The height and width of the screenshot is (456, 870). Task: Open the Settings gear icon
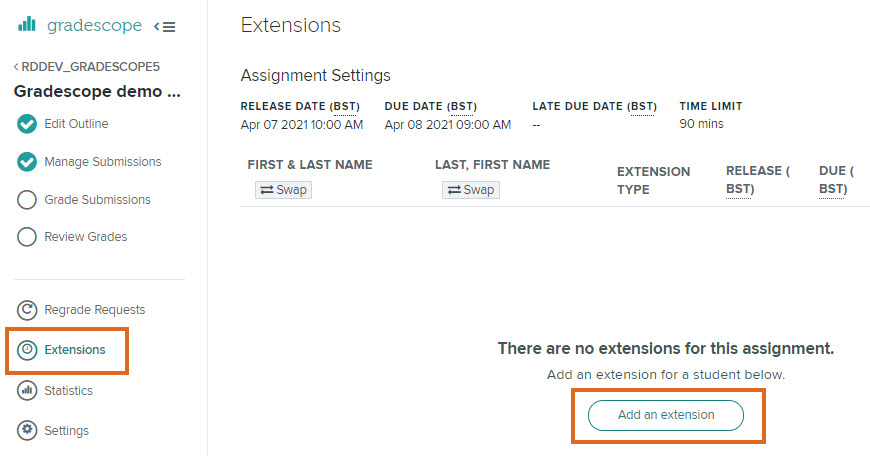click(28, 431)
